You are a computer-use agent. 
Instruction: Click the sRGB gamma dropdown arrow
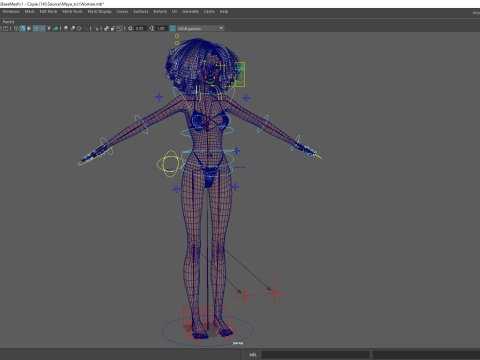point(221,28)
